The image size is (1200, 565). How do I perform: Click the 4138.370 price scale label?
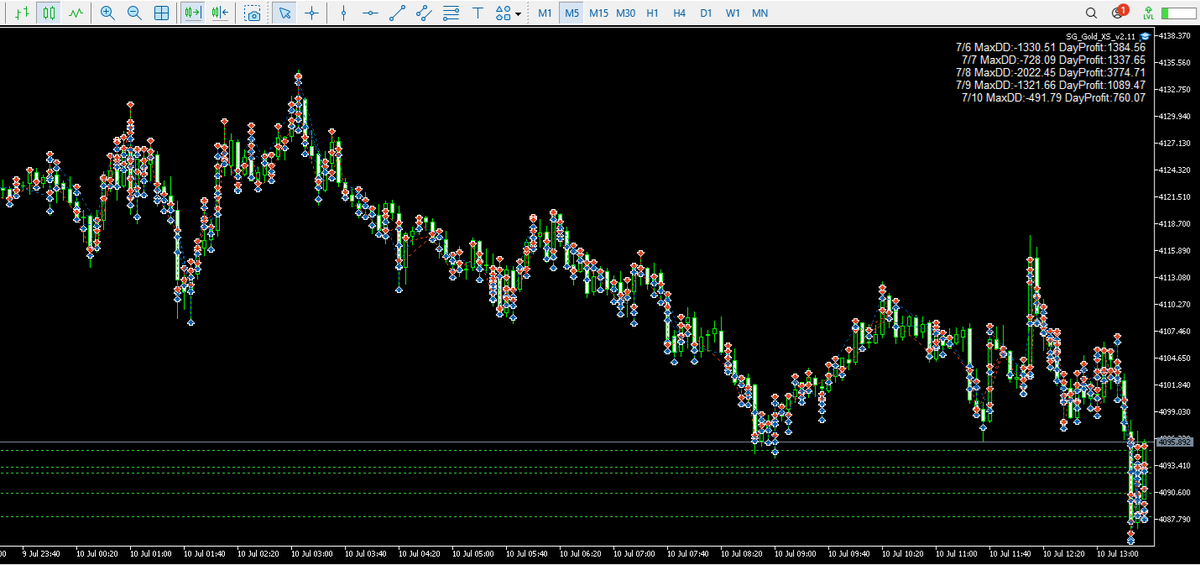click(x=1173, y=36)
